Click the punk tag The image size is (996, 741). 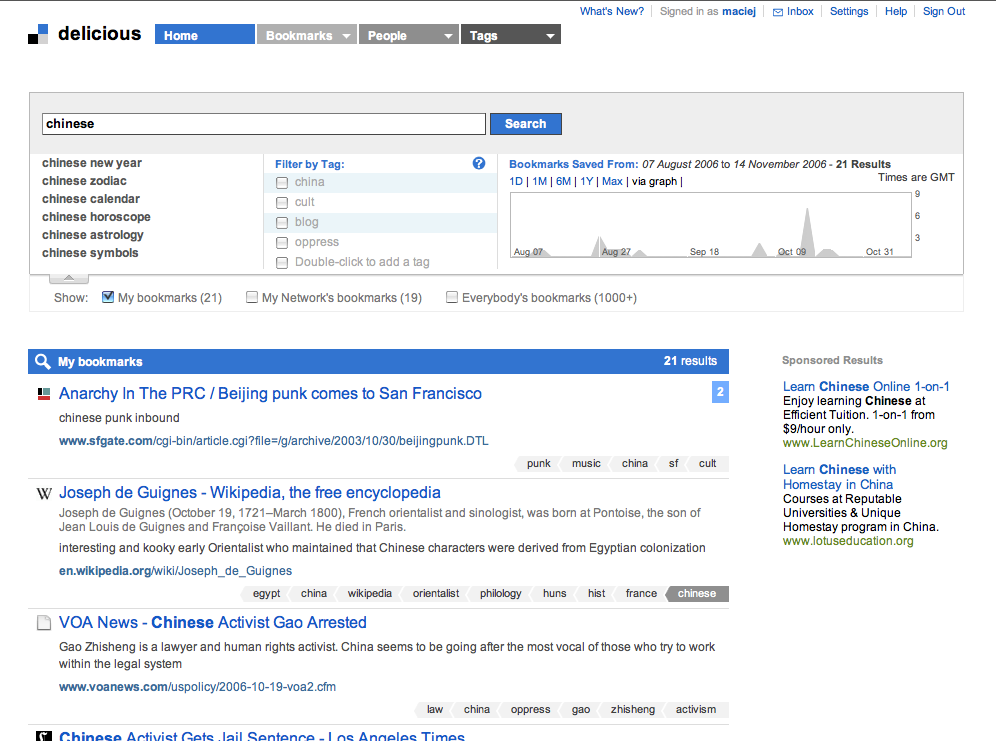[539, 464]
